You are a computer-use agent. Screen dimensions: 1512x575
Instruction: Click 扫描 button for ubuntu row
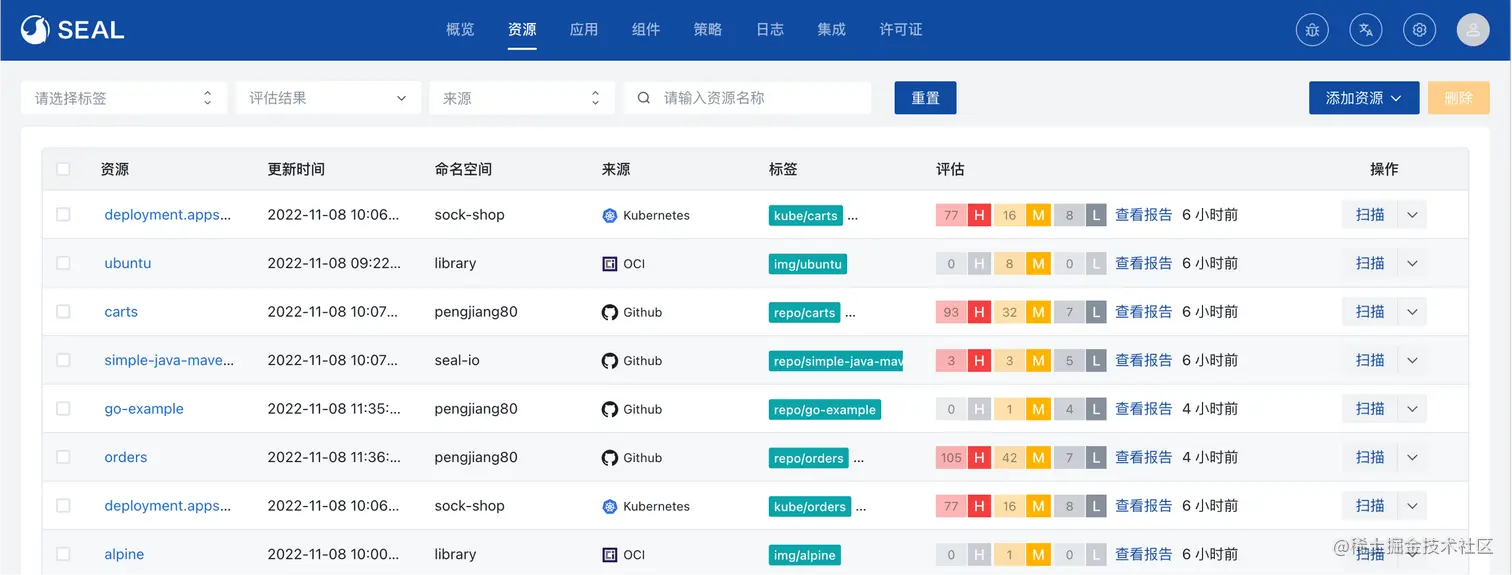[1370, 264]
